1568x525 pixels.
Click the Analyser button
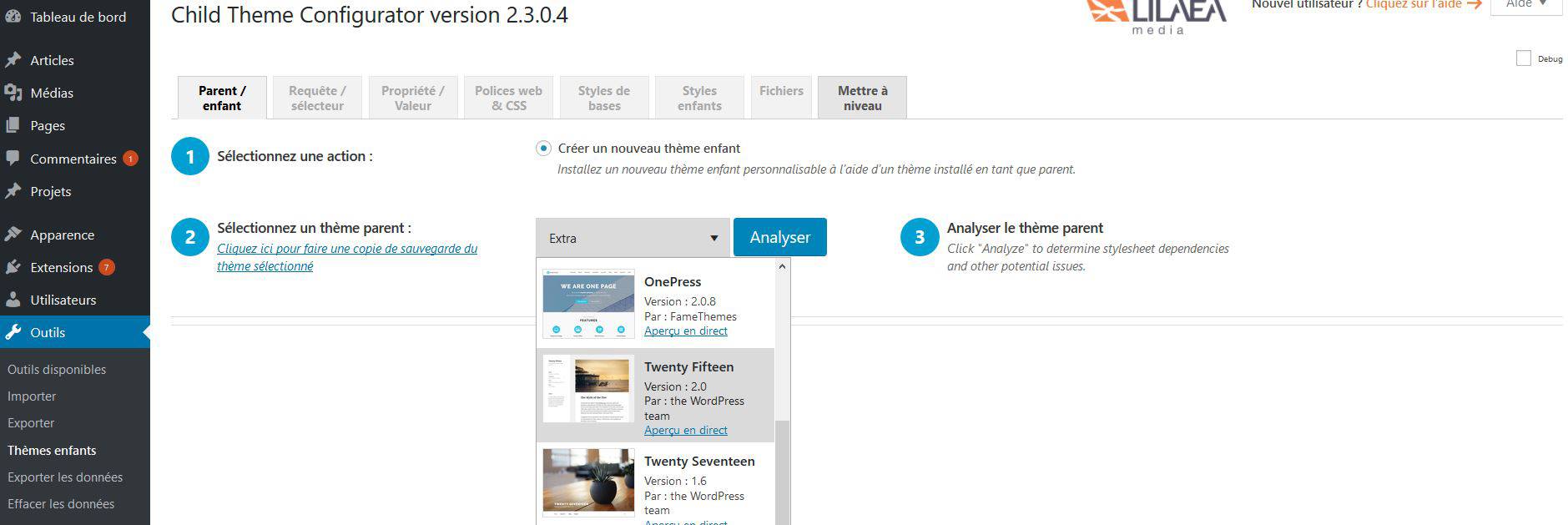[x=780, y=237]
